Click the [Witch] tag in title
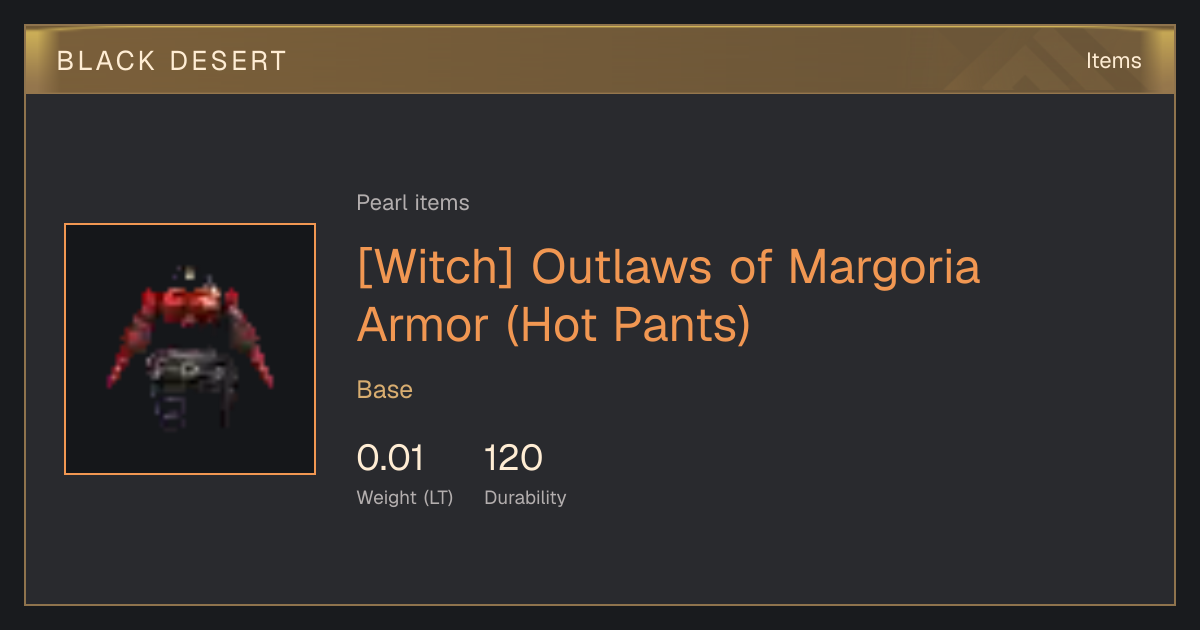1200x630 pixels. (437, 267)
